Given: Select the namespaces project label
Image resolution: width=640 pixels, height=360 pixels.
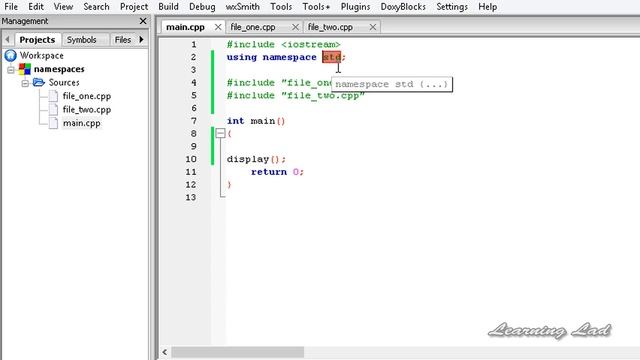Looking at the screenshot, I should click(59, 69).
